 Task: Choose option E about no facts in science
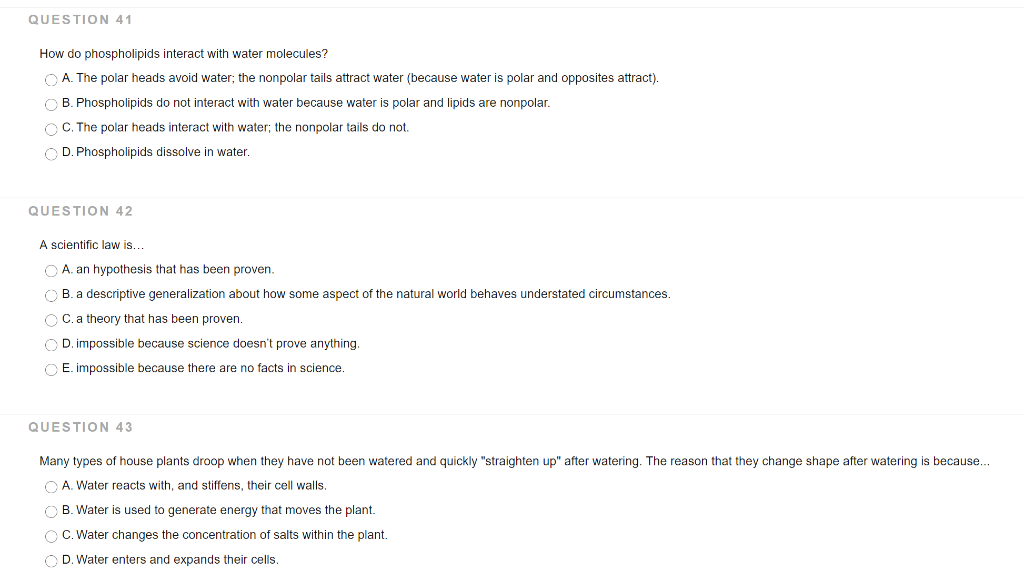(51, 369)
